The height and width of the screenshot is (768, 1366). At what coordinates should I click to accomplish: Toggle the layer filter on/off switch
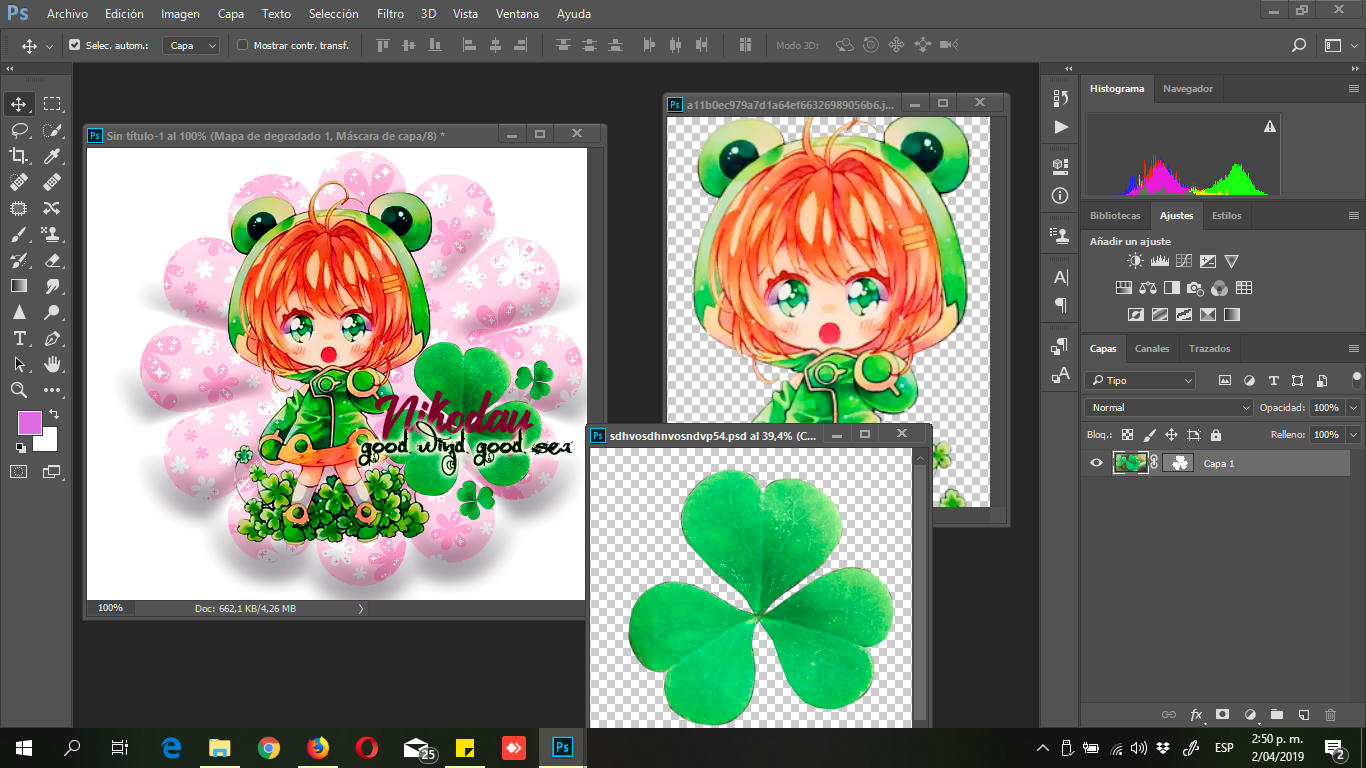1356,379
